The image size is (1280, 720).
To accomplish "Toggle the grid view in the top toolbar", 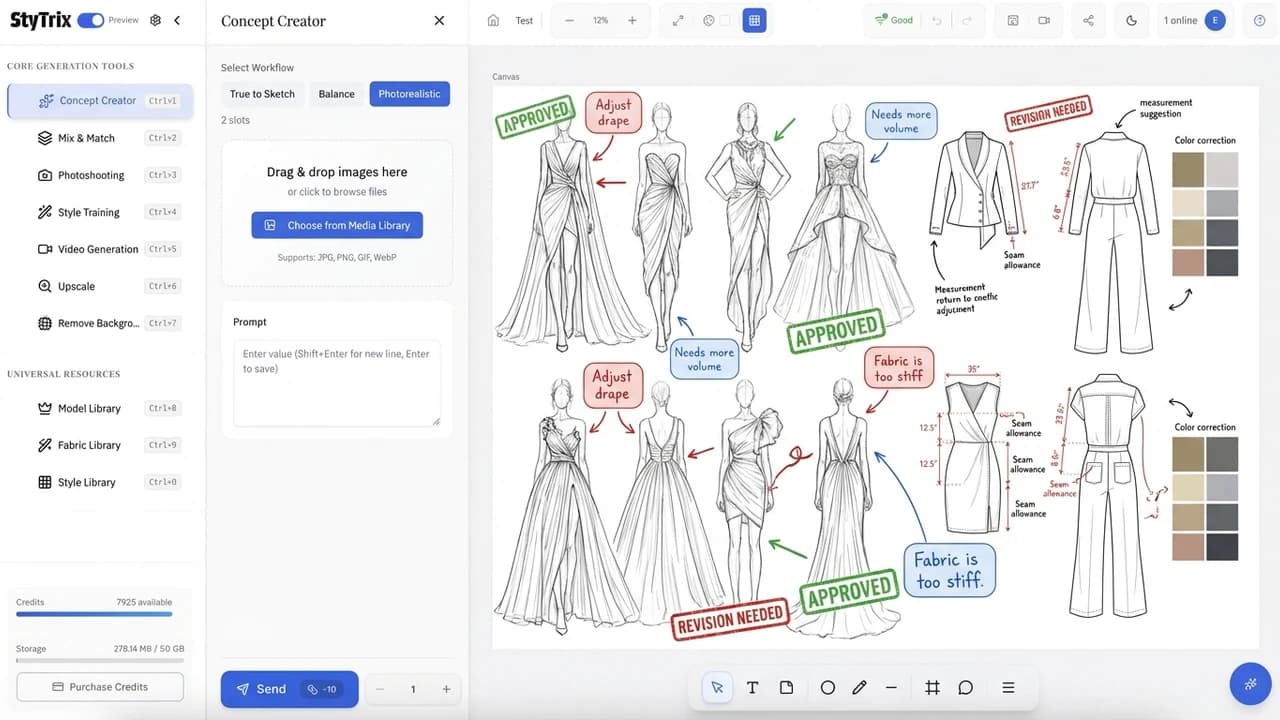I will click(x=755, y=18).
